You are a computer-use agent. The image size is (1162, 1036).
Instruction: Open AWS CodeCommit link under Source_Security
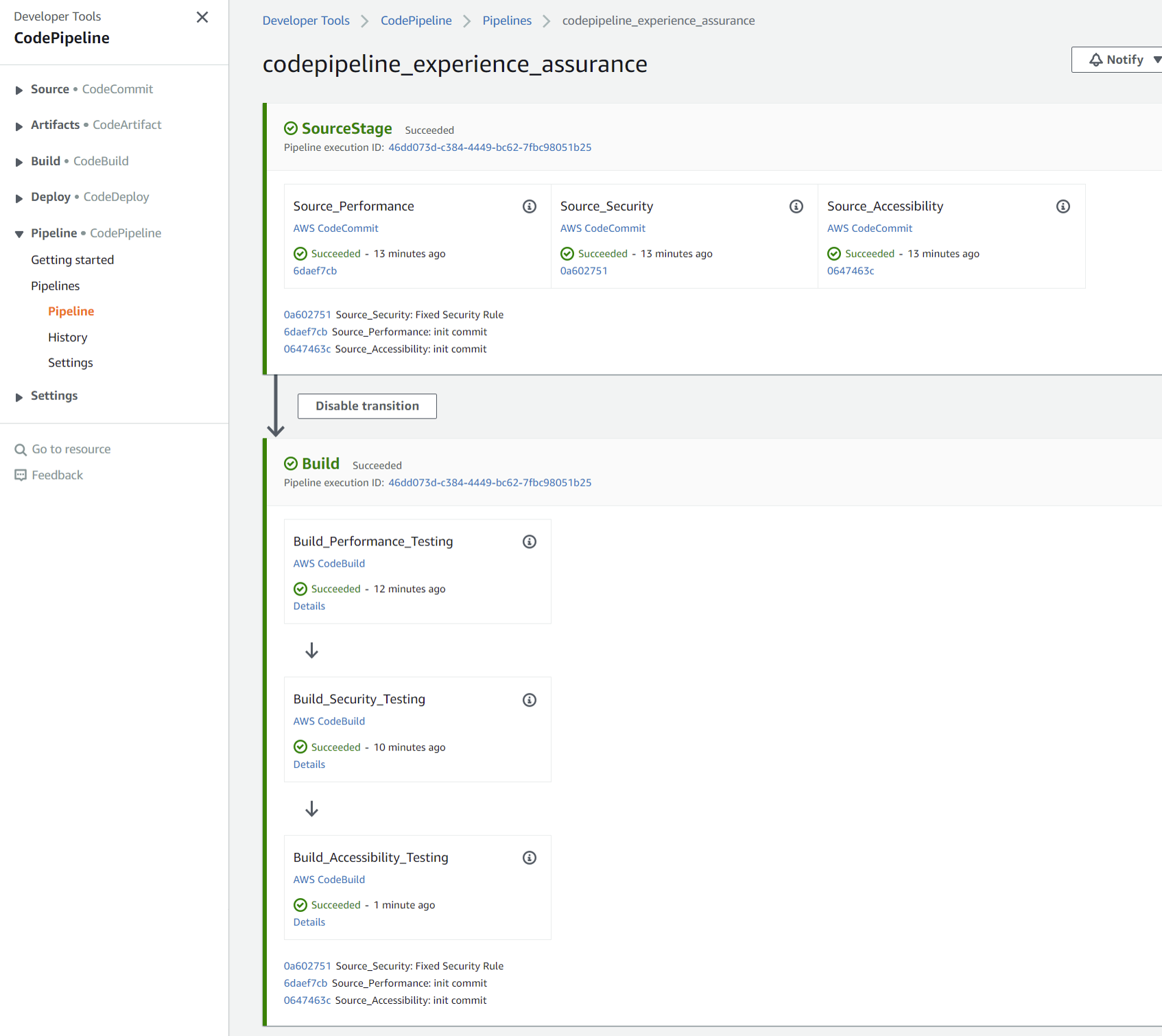[602, 228]
